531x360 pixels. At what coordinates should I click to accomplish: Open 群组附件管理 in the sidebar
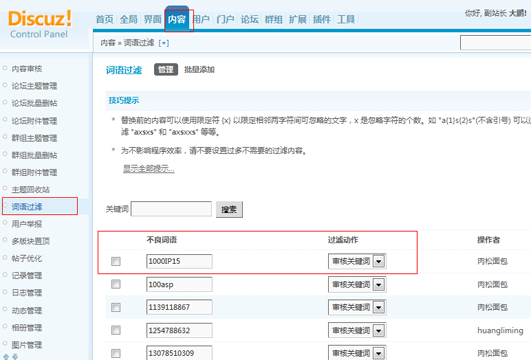point(34,172)
